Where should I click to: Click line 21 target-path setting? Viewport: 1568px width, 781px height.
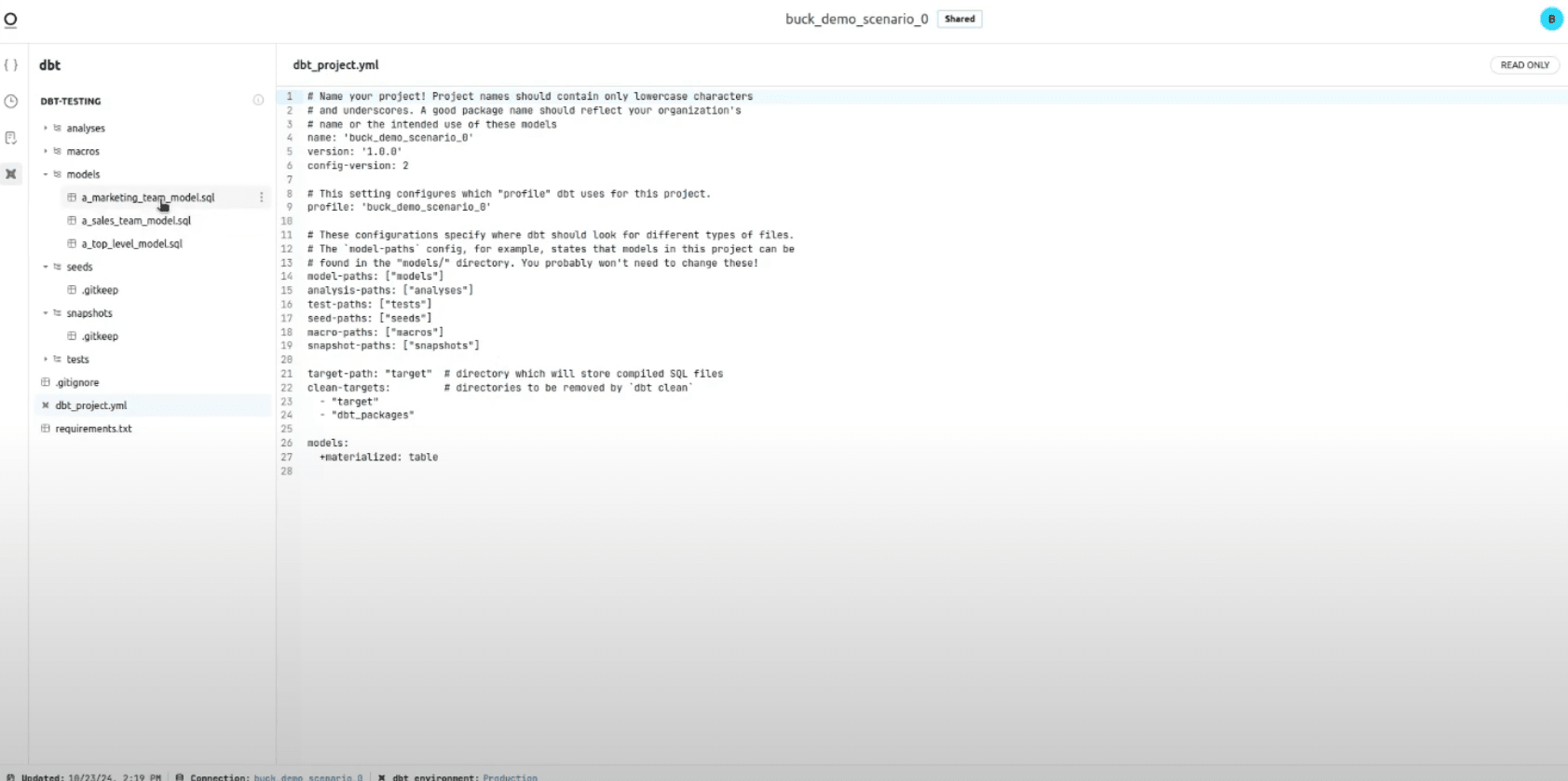pyautogui.click(x=515, y=374)
